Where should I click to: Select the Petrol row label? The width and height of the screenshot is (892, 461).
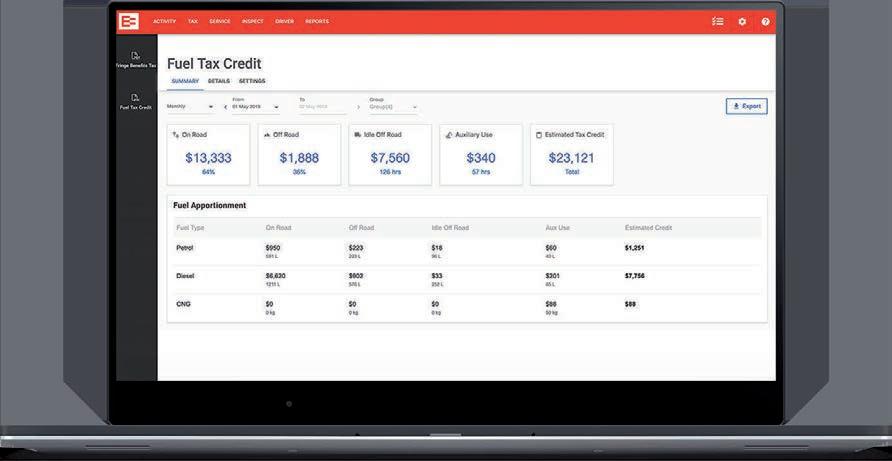coord(185,248)
